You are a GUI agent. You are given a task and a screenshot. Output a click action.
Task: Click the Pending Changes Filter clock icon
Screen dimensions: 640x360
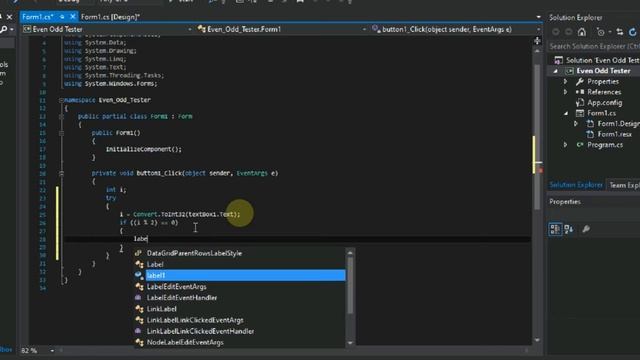[600, 32]
